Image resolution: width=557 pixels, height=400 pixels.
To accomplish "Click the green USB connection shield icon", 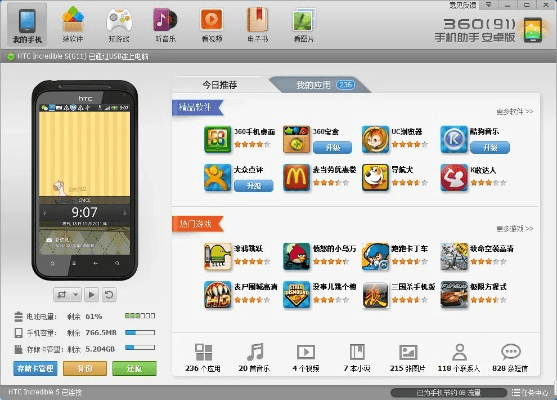I will (11, 56).
